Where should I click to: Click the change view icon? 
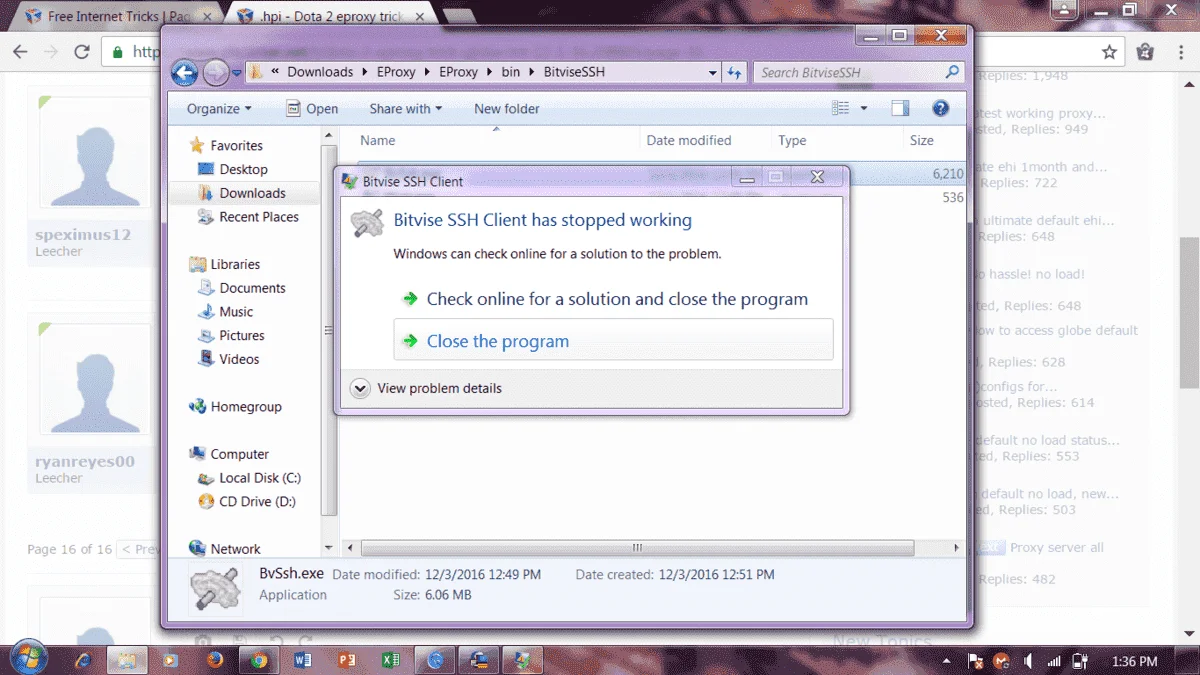[x=841, y=108]
